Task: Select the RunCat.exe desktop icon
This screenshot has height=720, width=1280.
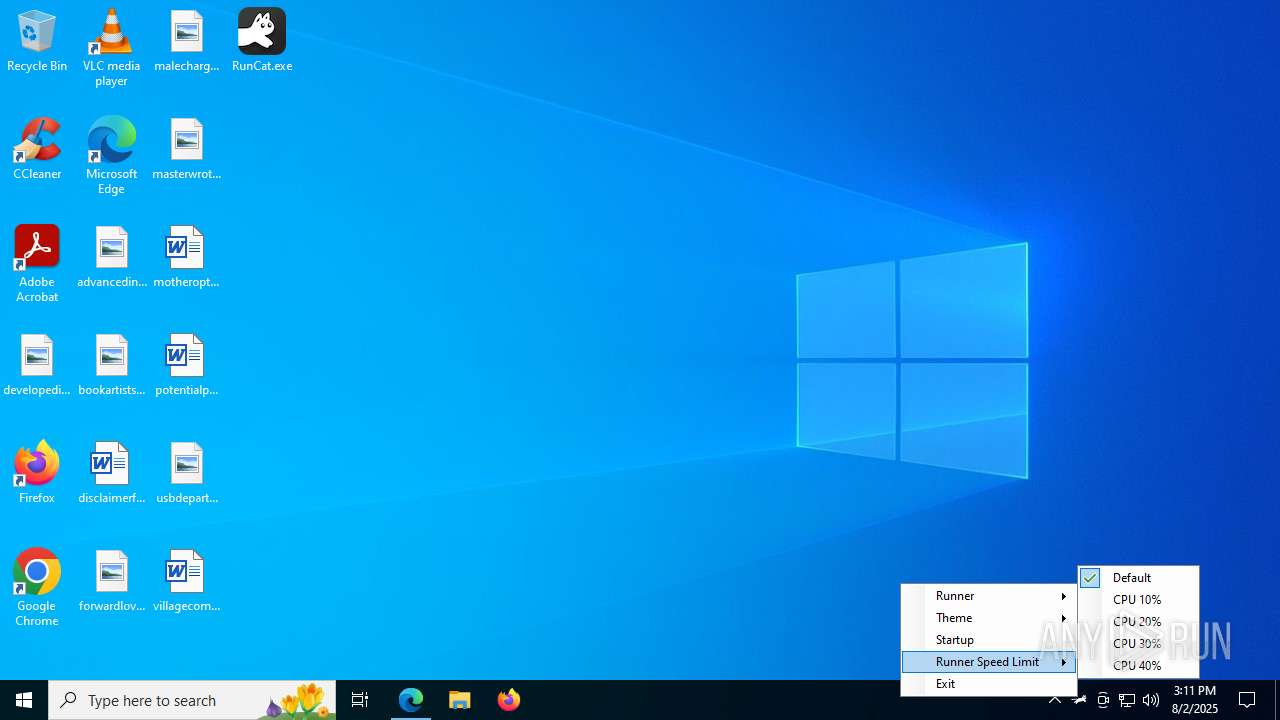Action: coord(262,41)
